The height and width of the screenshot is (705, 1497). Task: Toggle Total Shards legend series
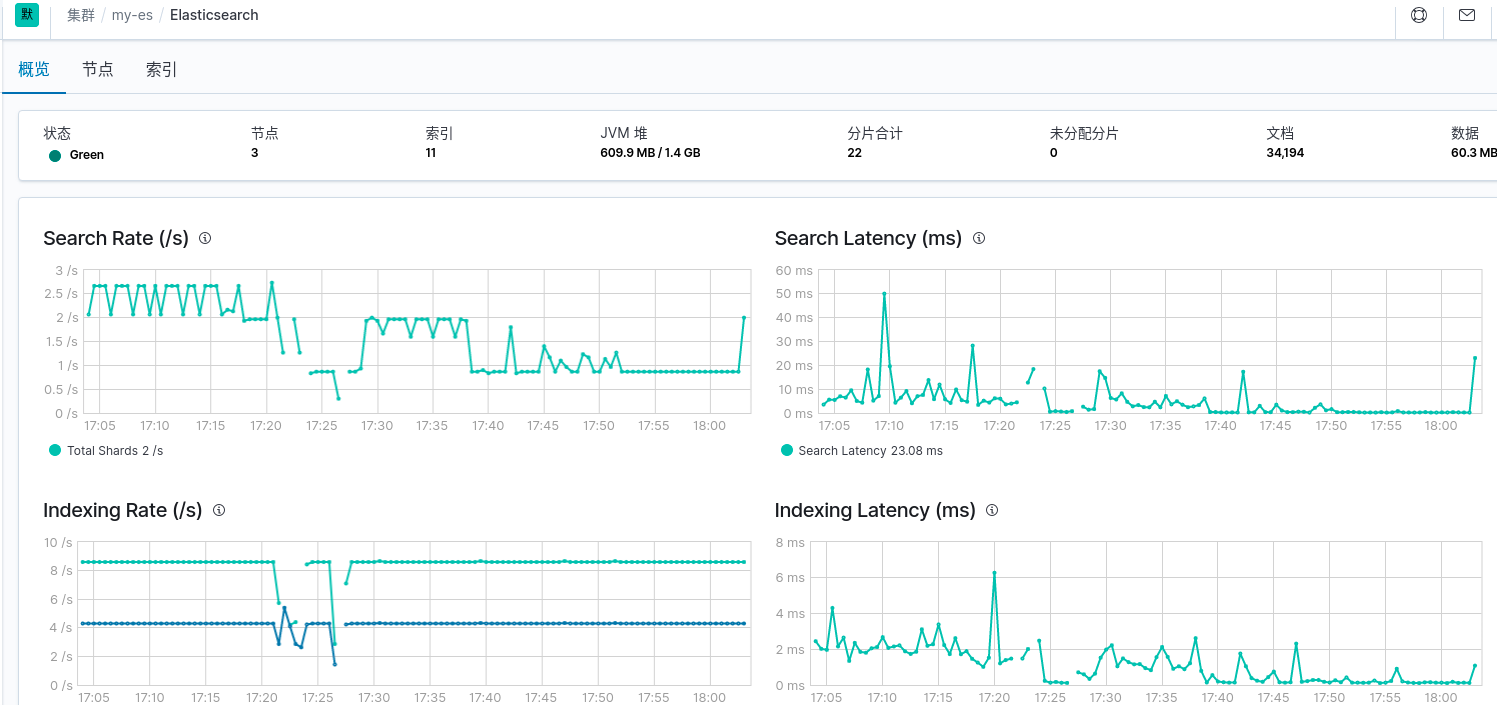coord(106,451)
